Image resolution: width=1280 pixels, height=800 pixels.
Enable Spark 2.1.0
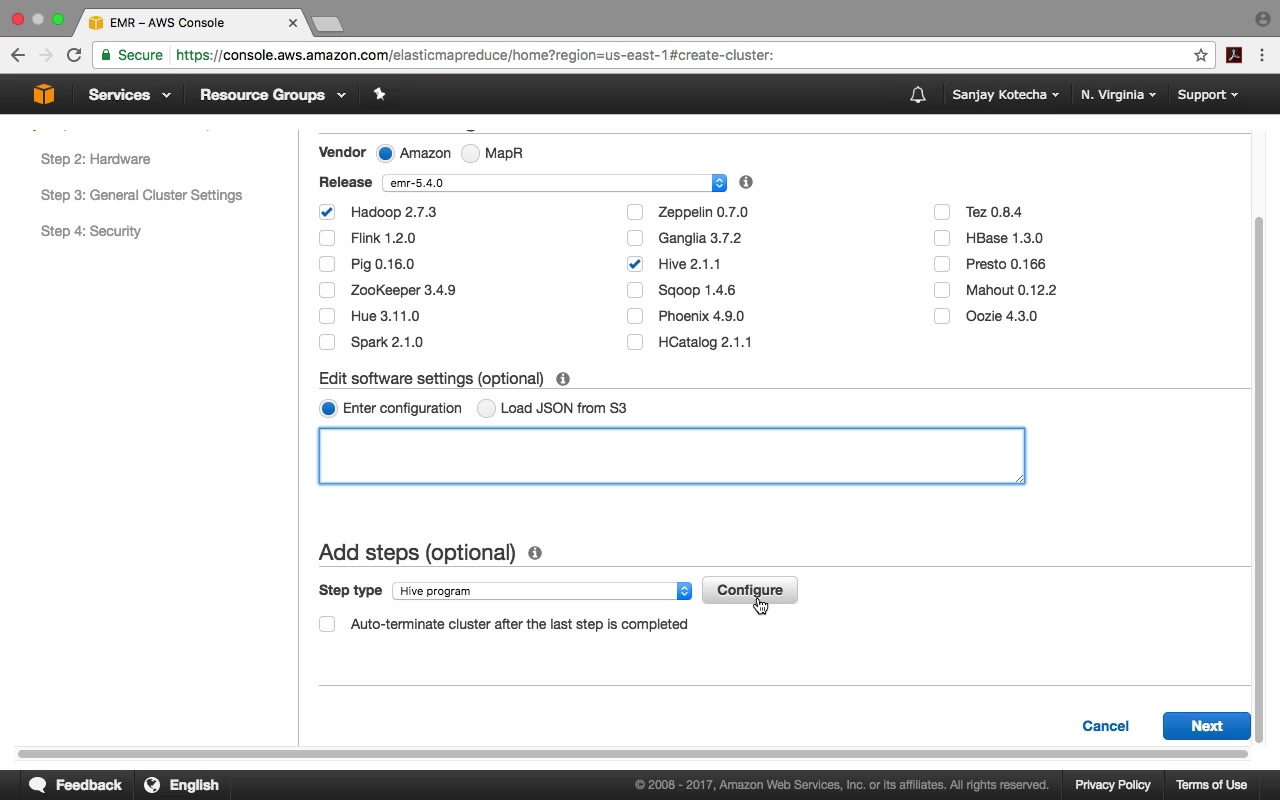click(327, 342)
